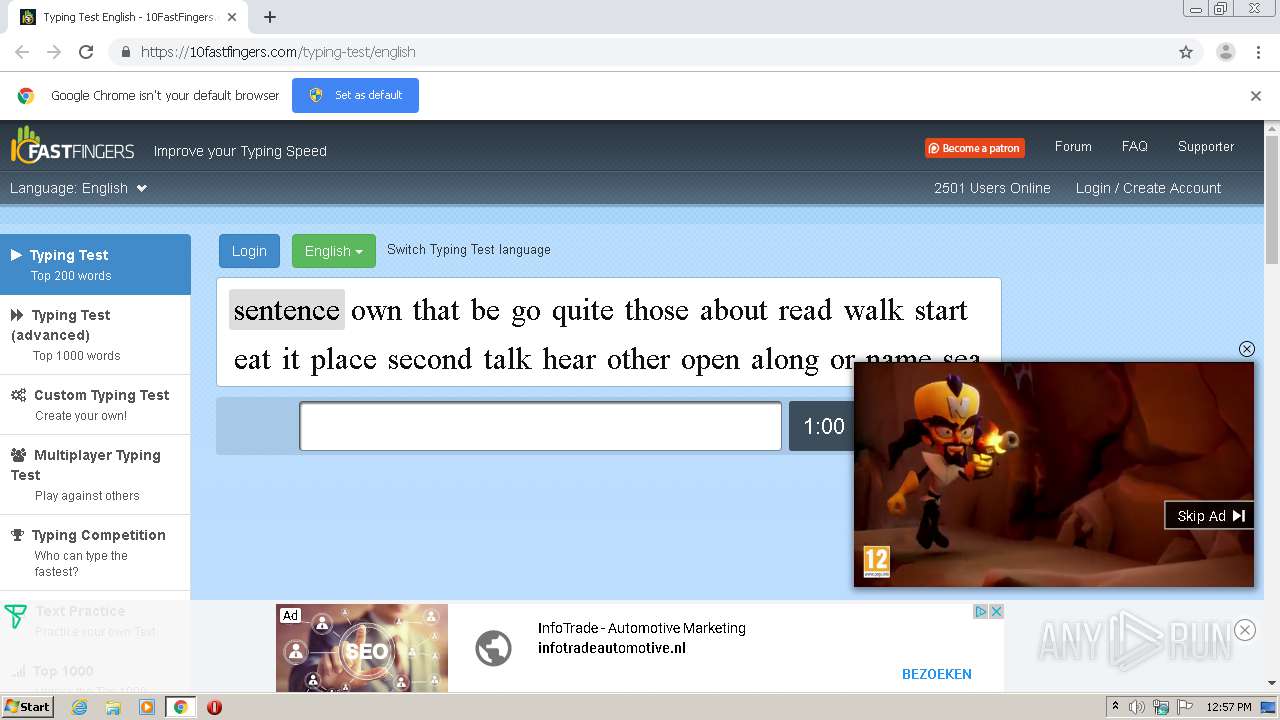
Task: Open the green English language dropdown
Action: pos(333,251)
